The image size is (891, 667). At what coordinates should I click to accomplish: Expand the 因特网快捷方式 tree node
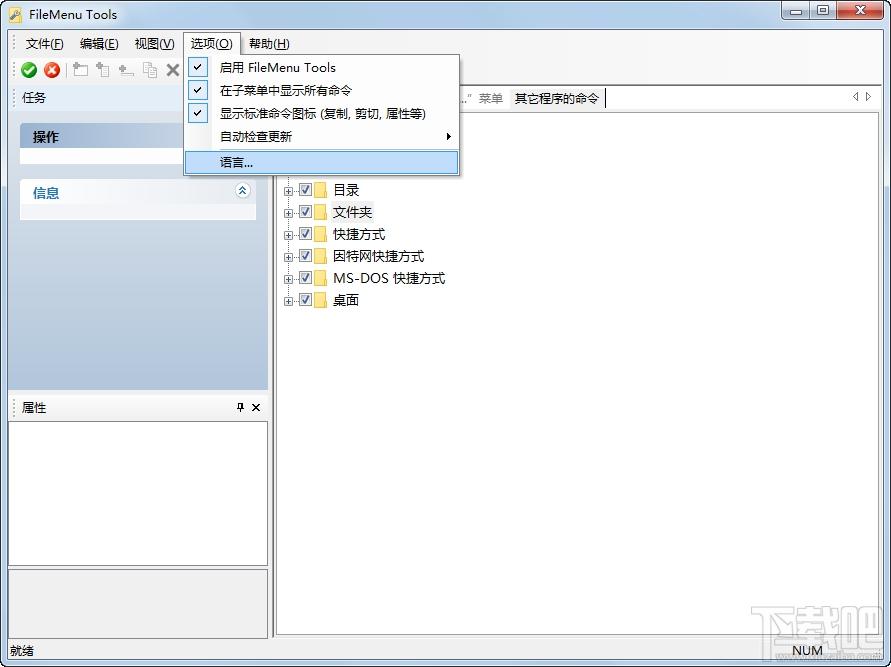288,257
